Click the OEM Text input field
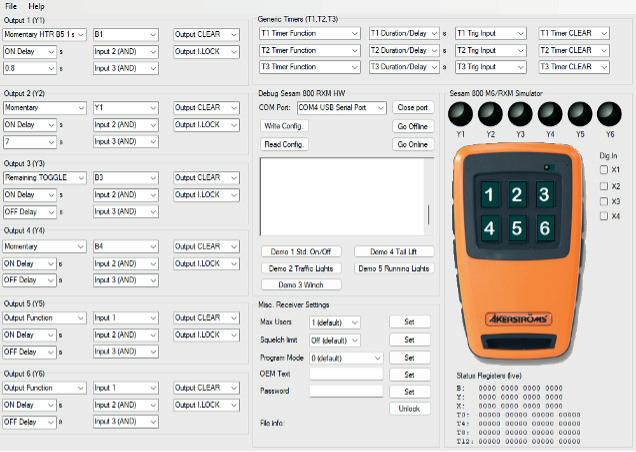Viewport: 636px width, 452px height. tap(346, 374)
